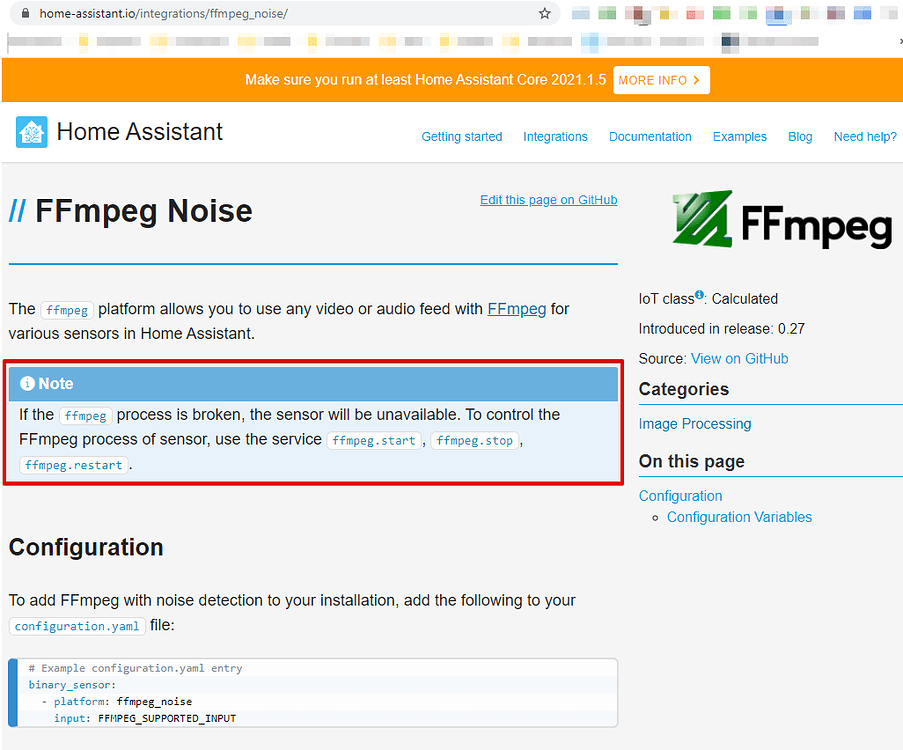Open the Examples menu
The image size is (903, 750).
[739, 137]
